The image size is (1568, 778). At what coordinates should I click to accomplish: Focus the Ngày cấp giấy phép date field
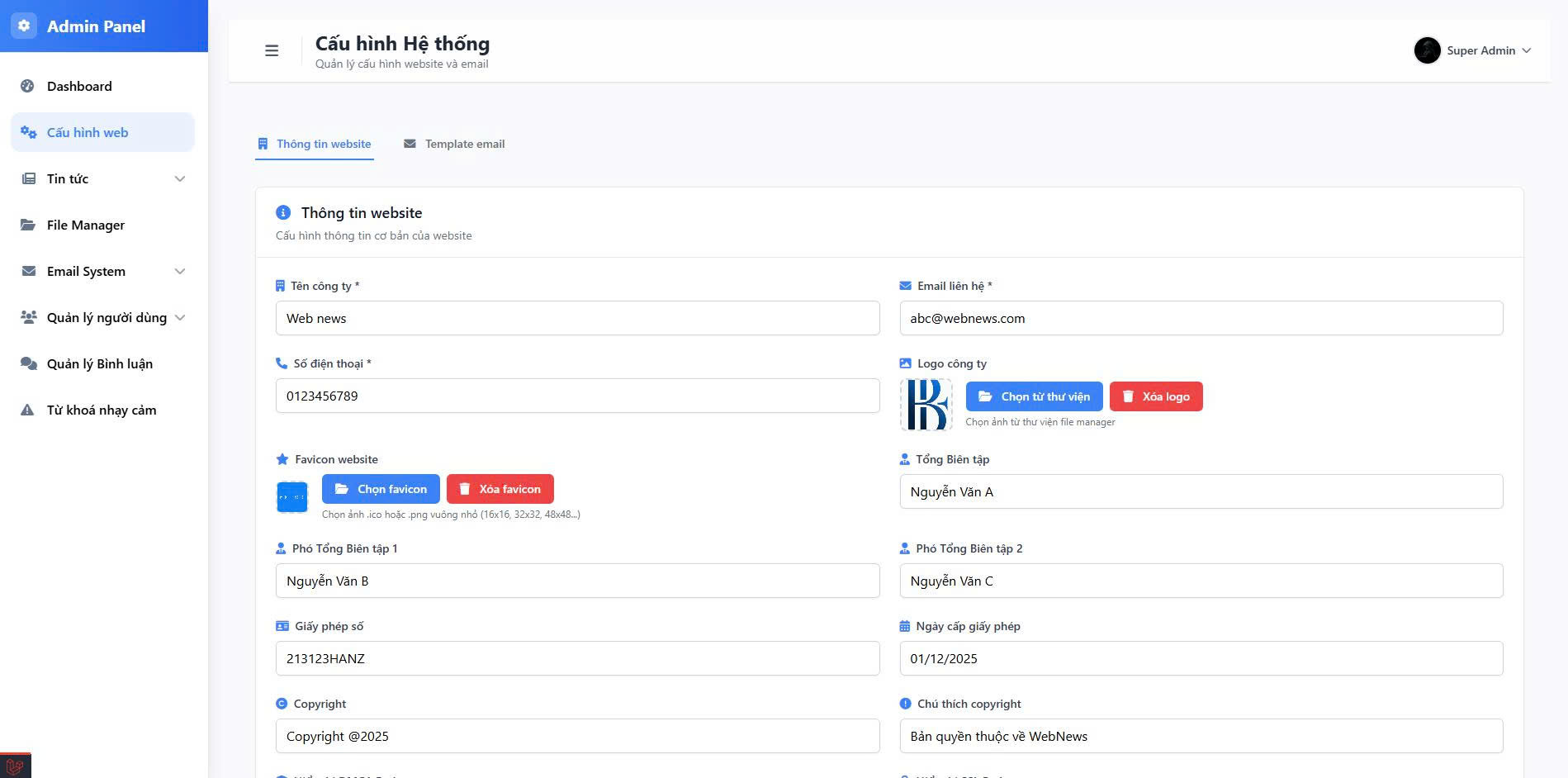(x=1201, y=658)
